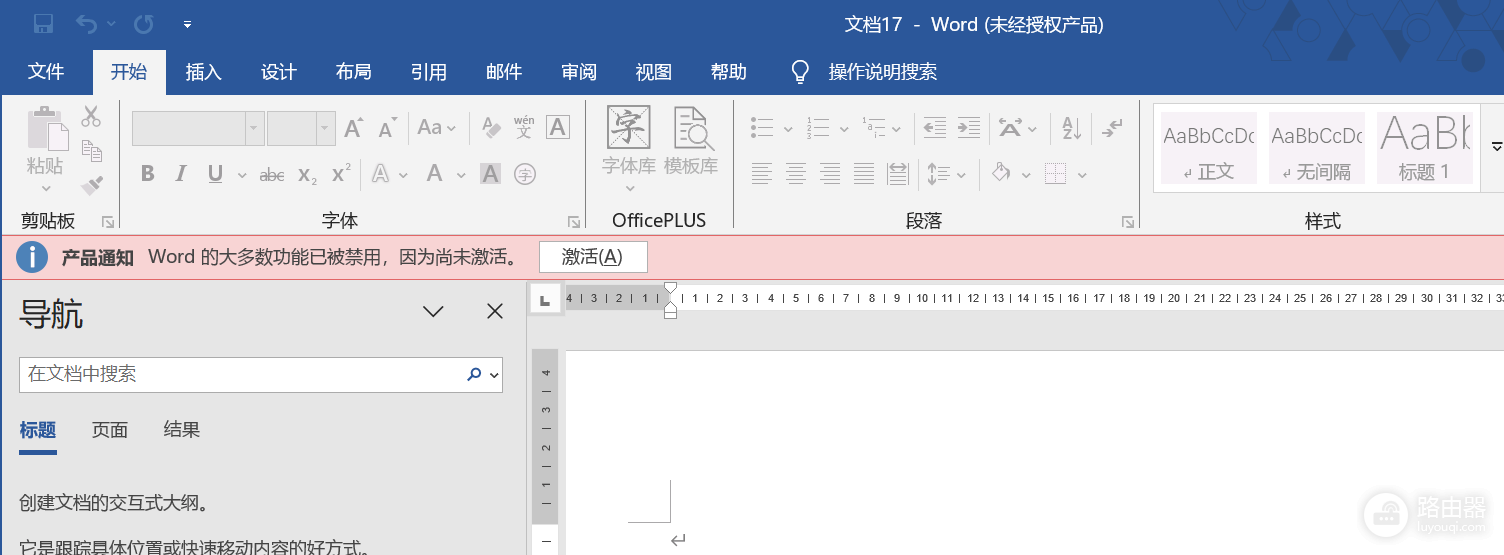Toggle superscript formatting
This screenshot has height=555, width=1504.
pyautogui.click(x=341, y=174)
